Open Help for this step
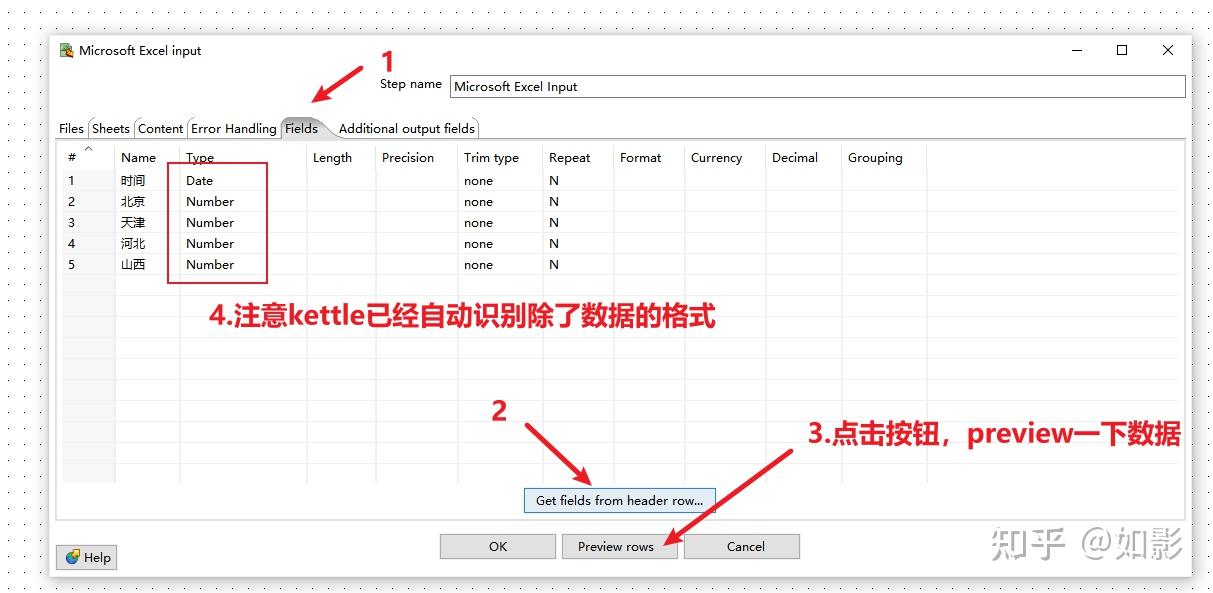Image resolution: width=1213 pixels, height=593 pixels. click(87, 557)
